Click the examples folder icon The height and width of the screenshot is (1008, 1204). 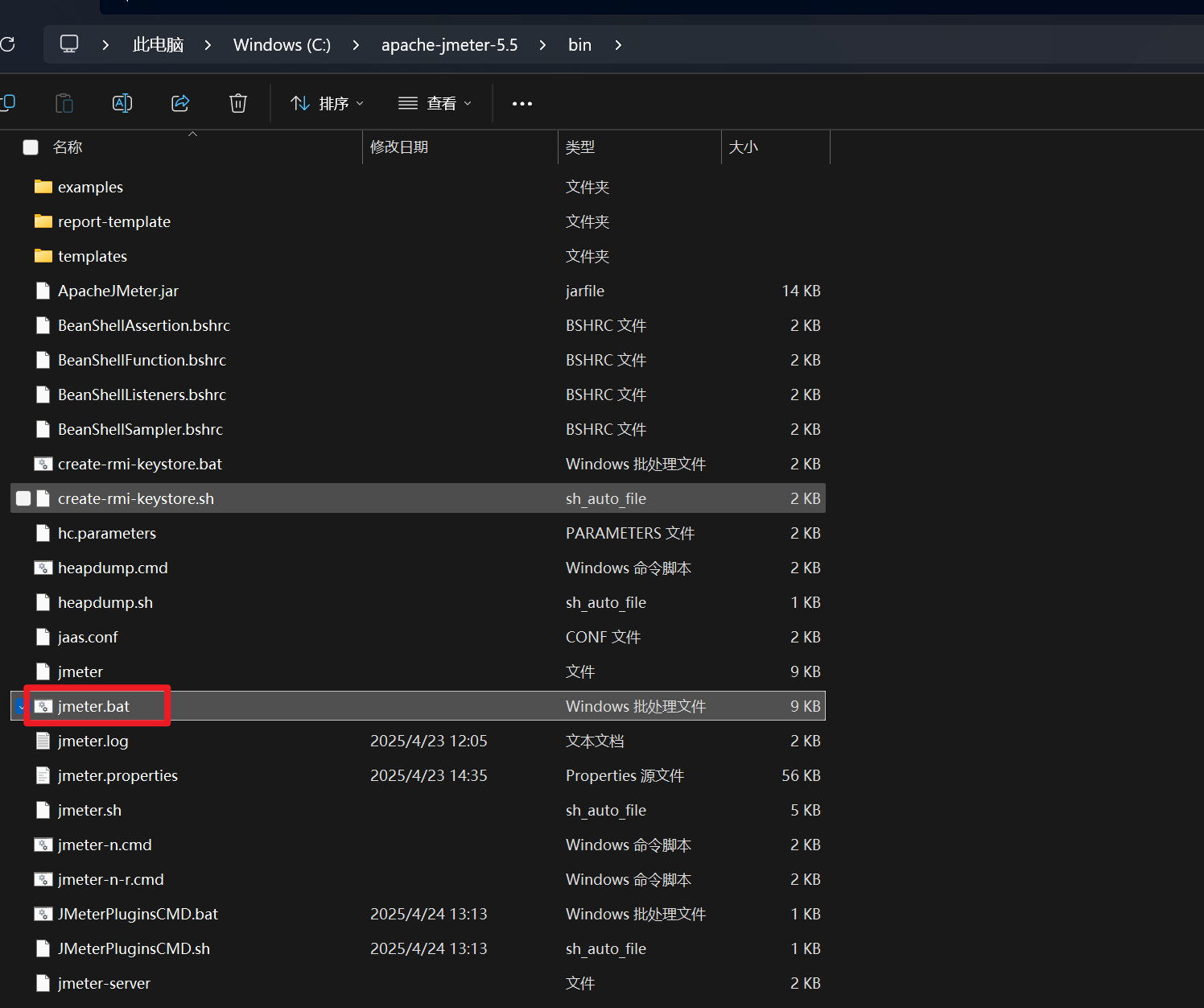pos(43,187)
